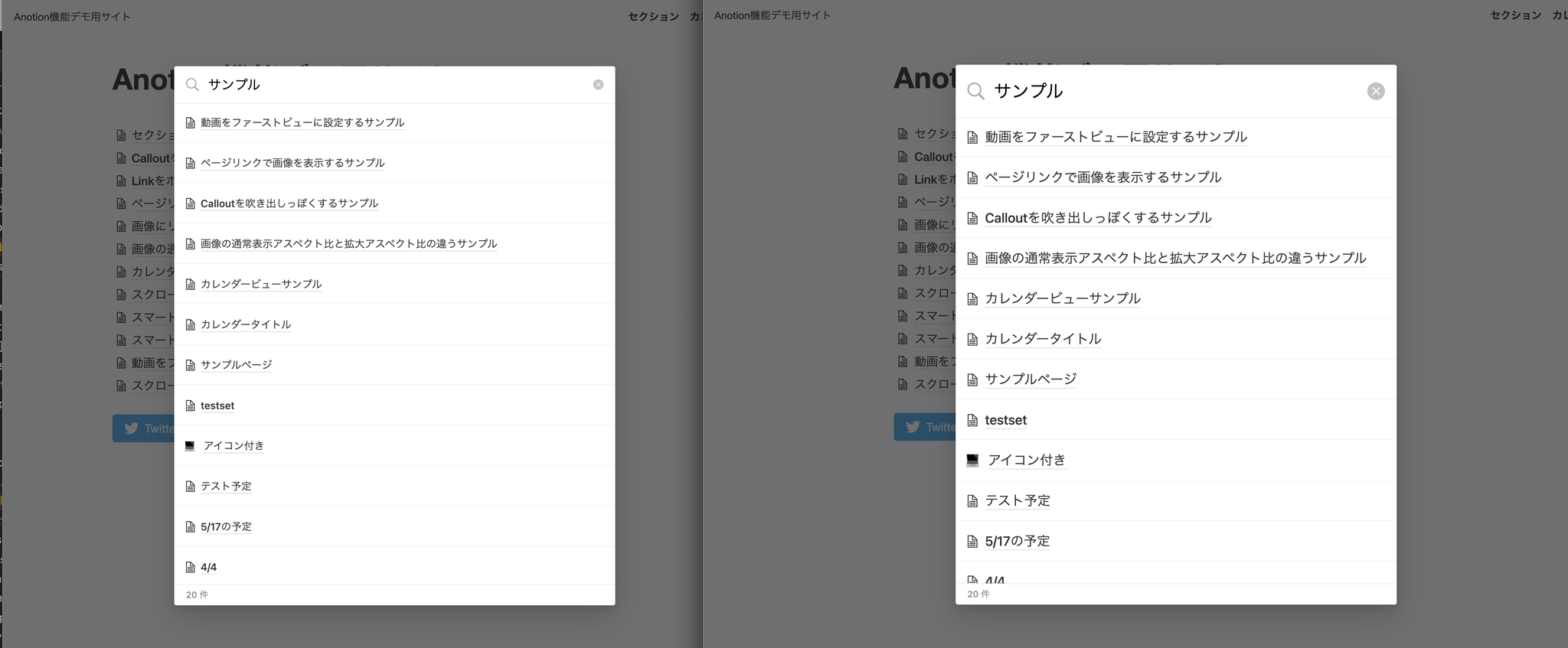Open the セクション menu in the right window header
The height and width of the screenshot is (648, 1568).
pos(1515,15)
